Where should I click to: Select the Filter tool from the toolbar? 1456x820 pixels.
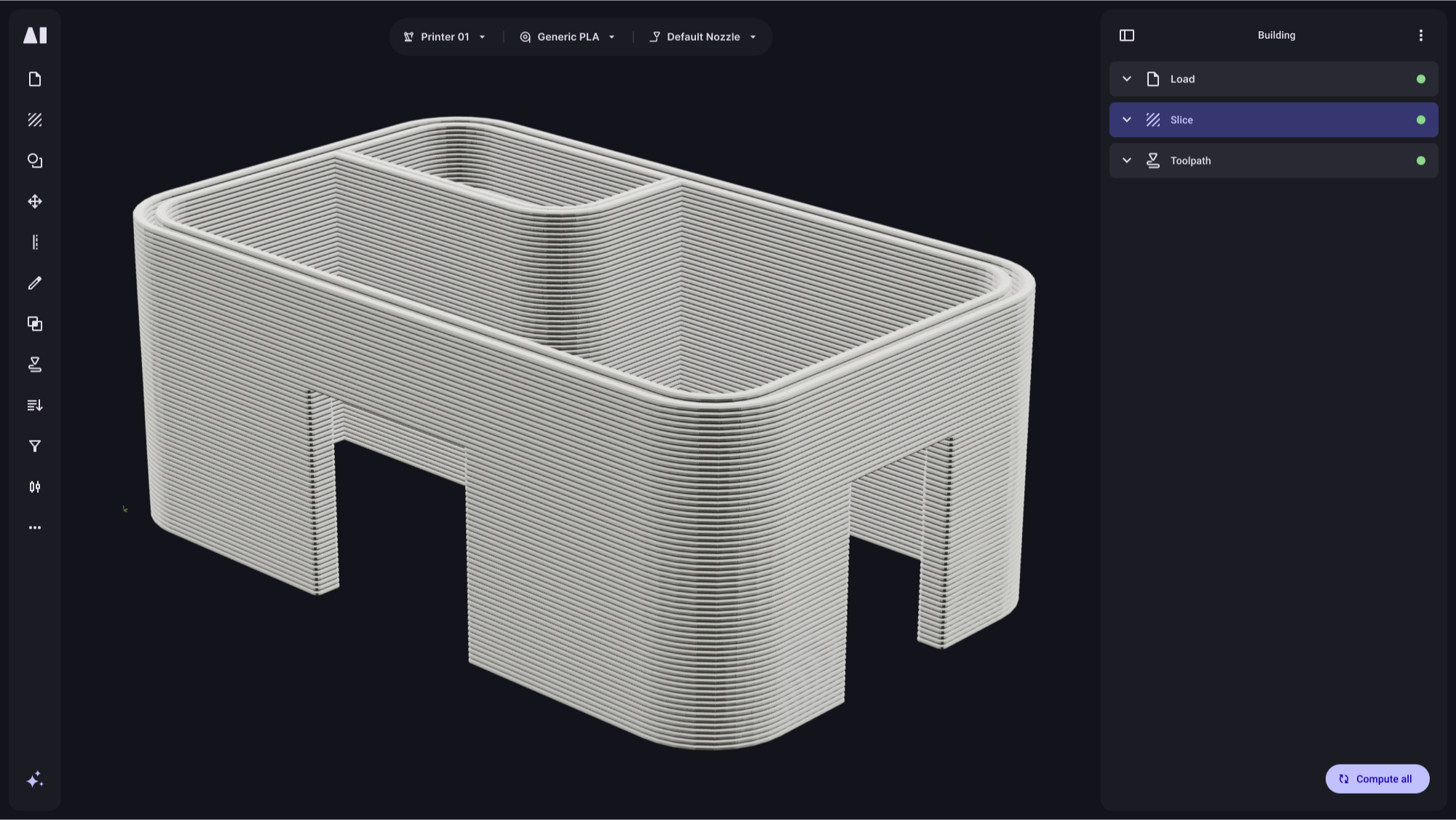[35, 446]
